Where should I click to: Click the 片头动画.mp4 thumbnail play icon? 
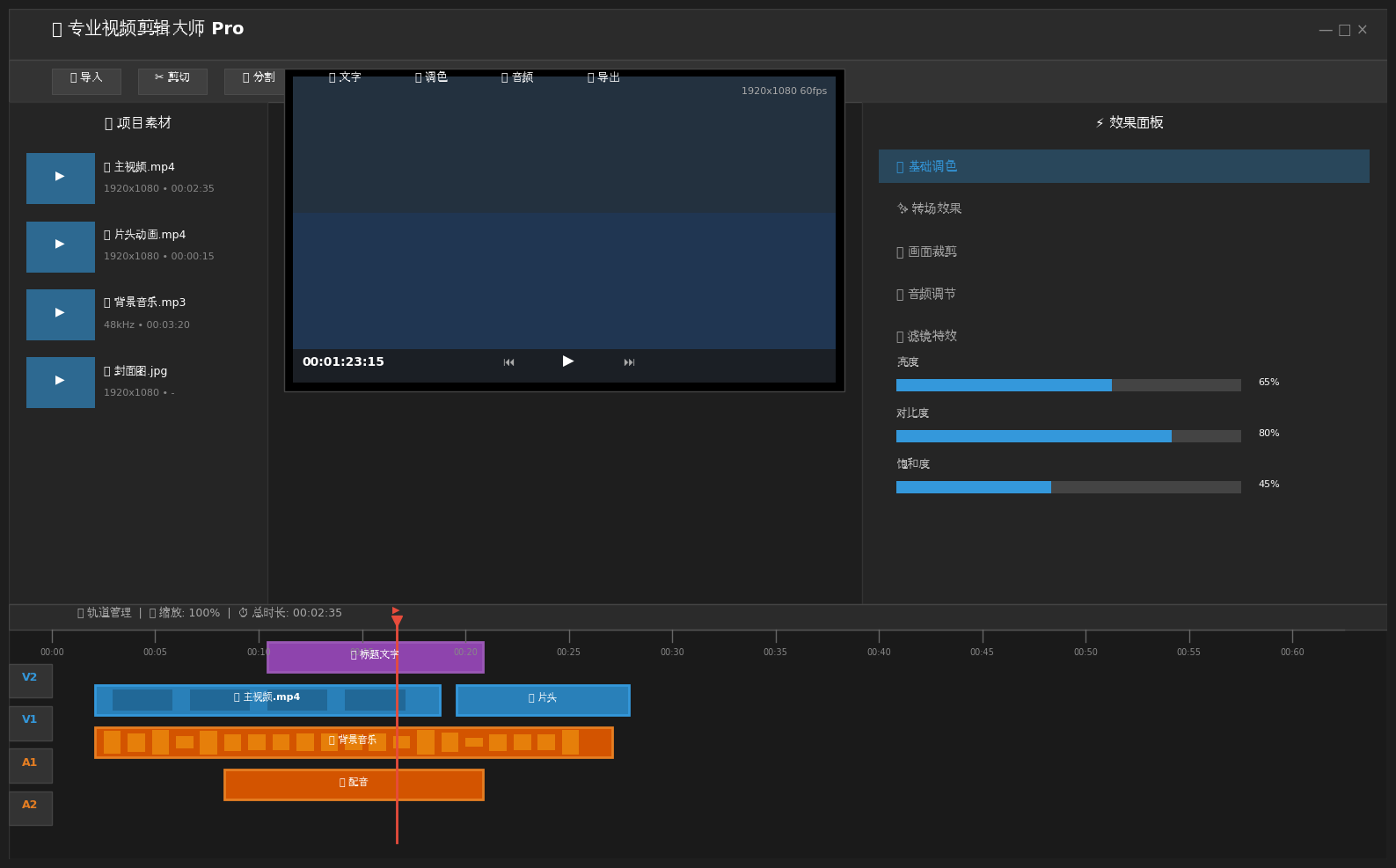[x=61, y=246]
